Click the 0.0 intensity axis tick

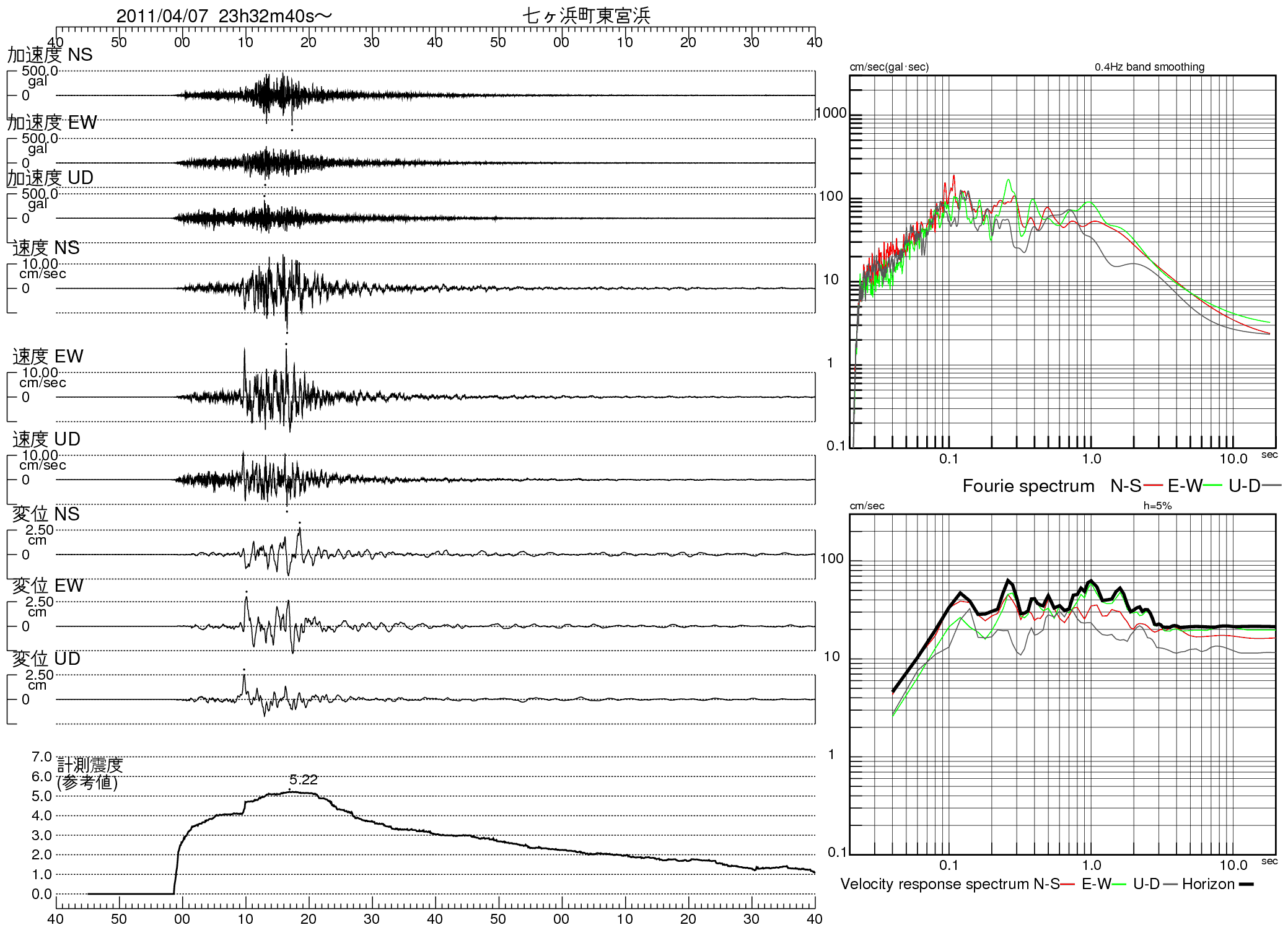point(42,894)
